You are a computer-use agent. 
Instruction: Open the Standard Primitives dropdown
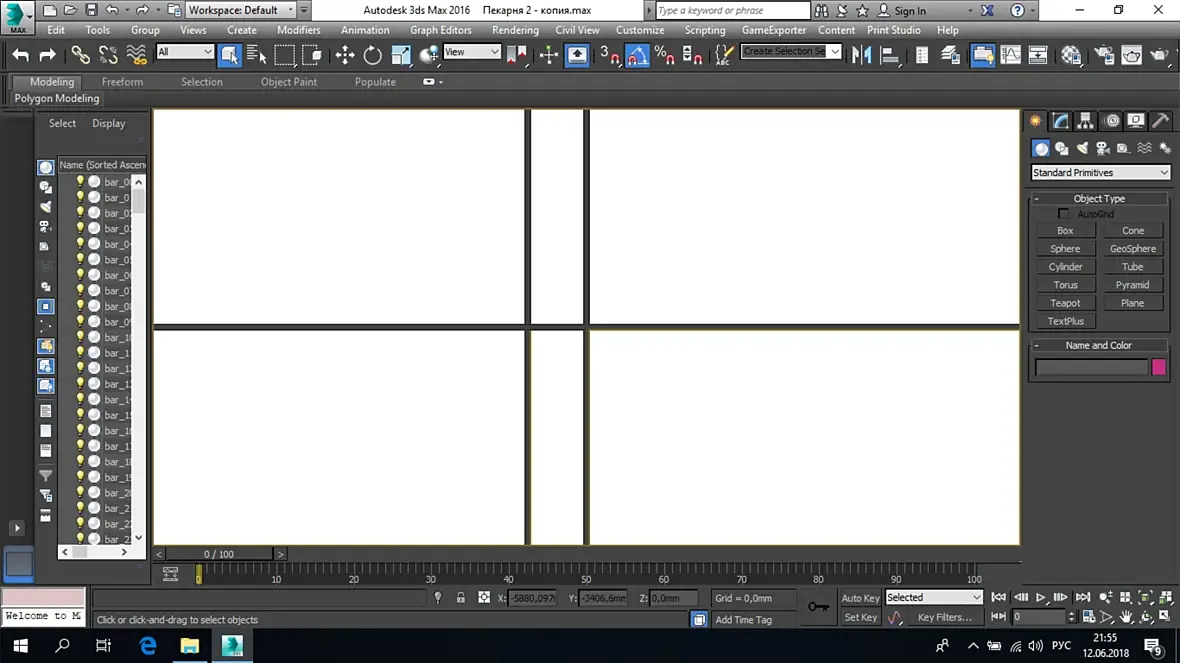coord(1100,172)
